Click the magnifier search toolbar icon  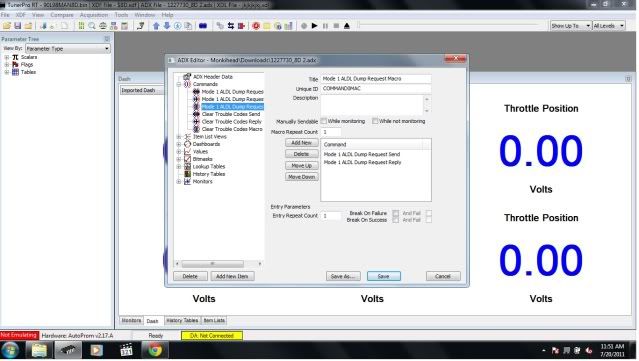[x=92, y=26]
